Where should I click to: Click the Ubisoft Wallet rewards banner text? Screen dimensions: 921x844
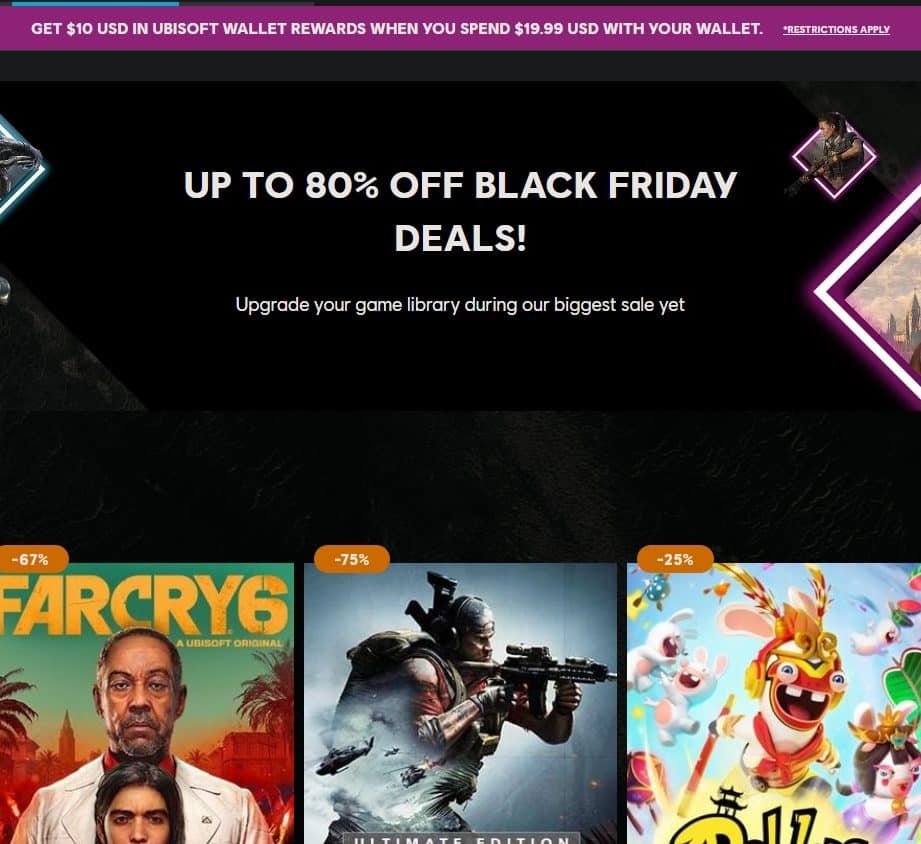[396, 29]
